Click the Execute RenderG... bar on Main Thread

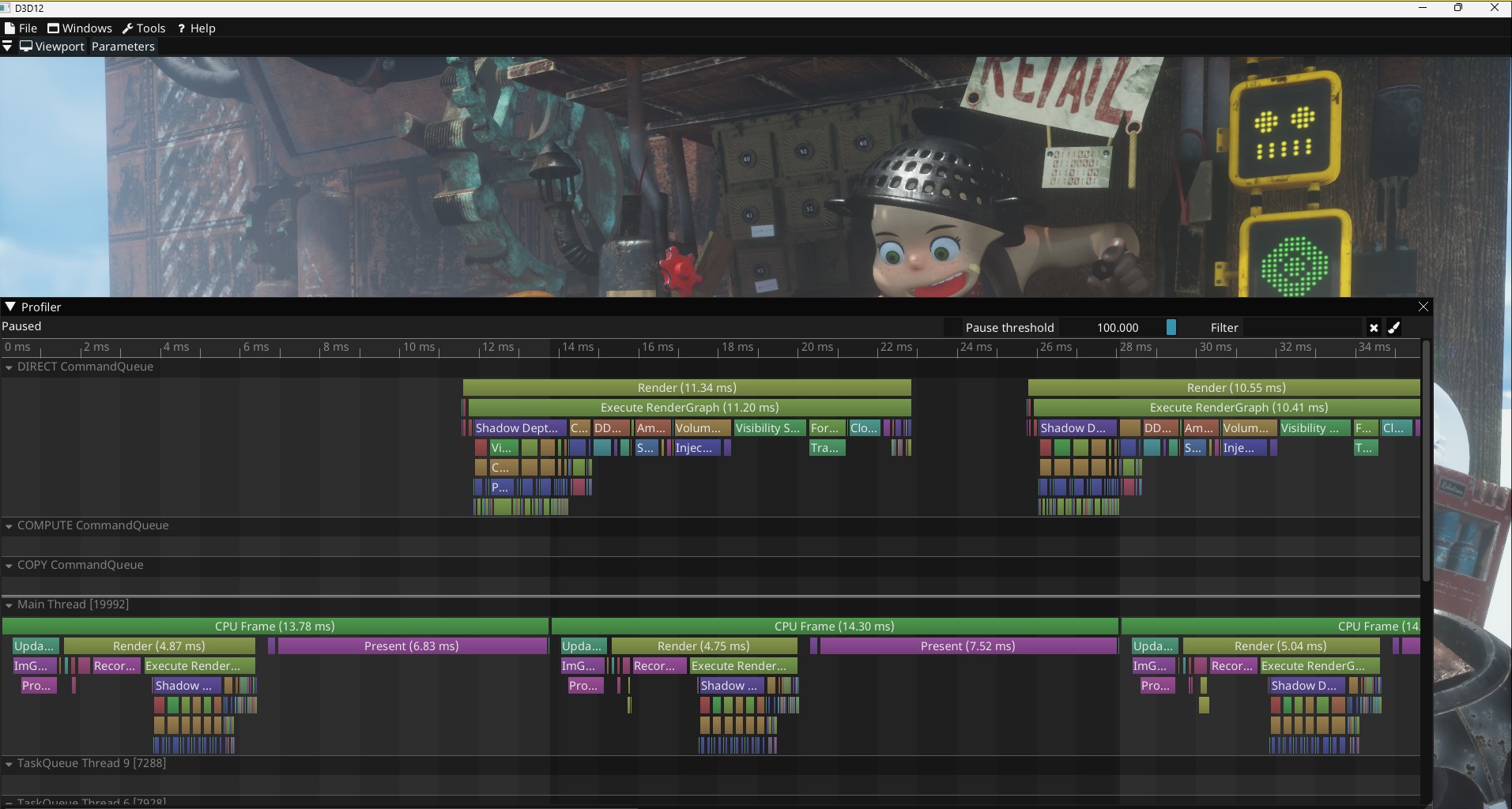1319,666
